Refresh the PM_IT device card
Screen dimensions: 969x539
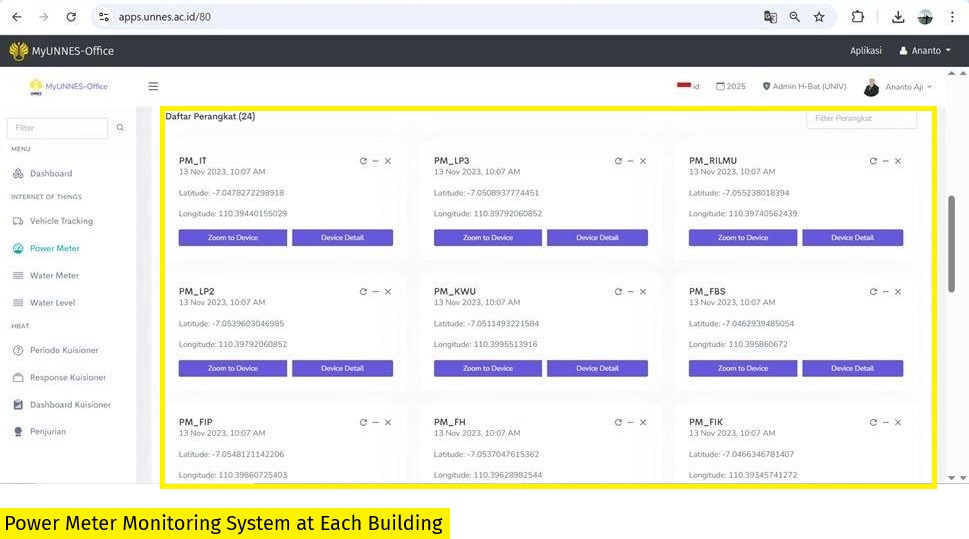click(x=363, y=161)
